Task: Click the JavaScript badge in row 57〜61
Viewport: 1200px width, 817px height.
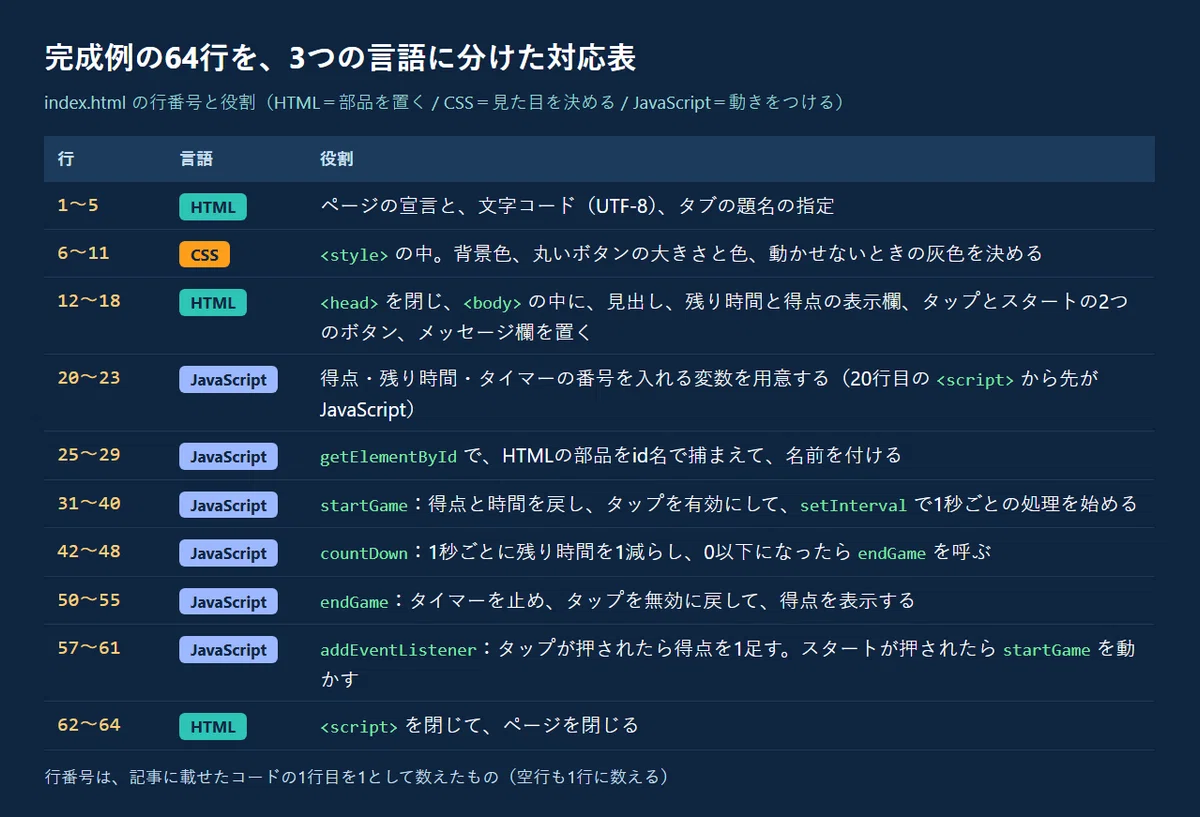Action: (229, 650)
